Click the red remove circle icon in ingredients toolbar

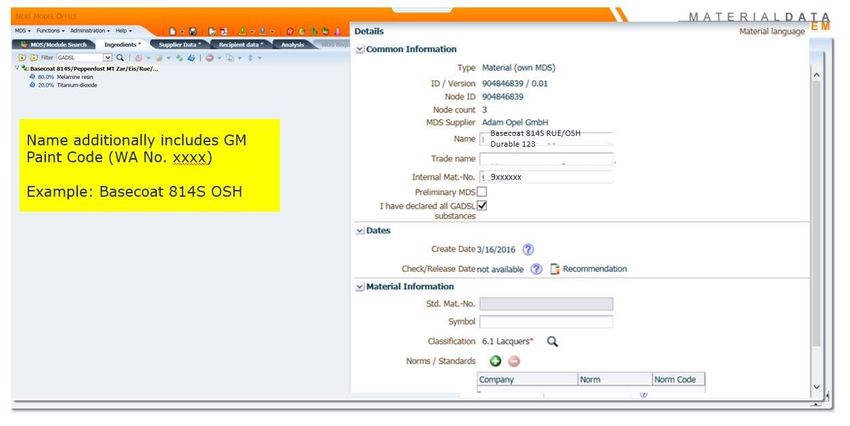209,58
